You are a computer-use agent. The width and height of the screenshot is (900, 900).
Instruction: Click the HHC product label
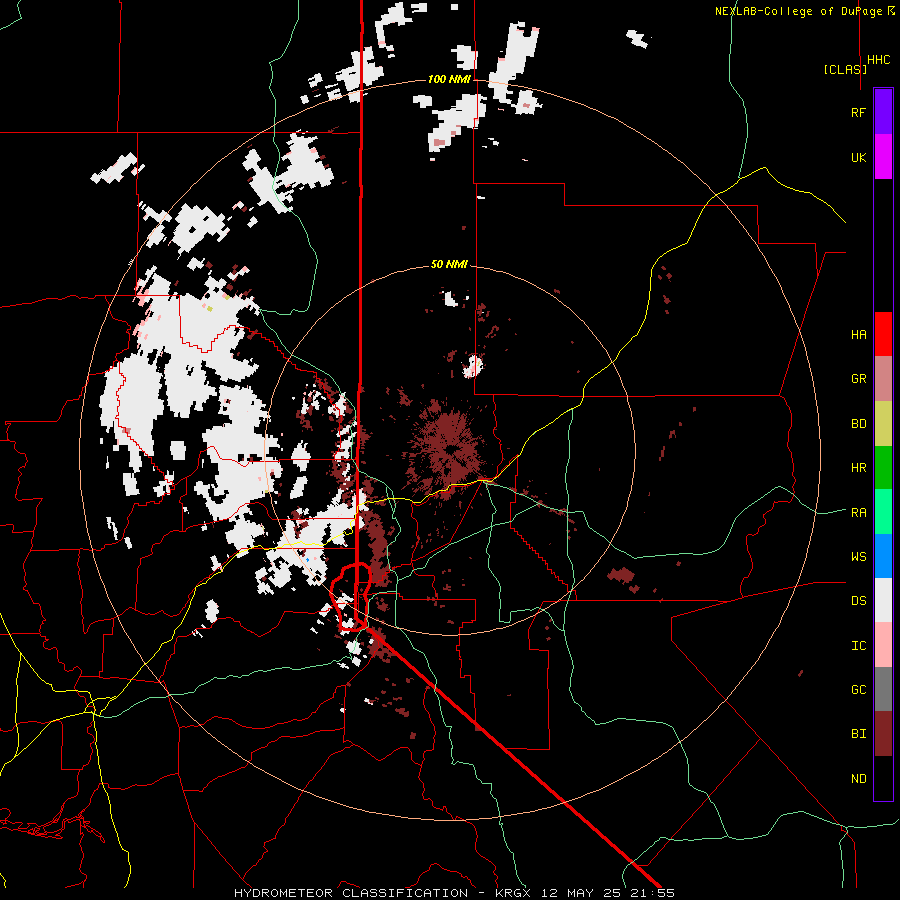[879, 60]
